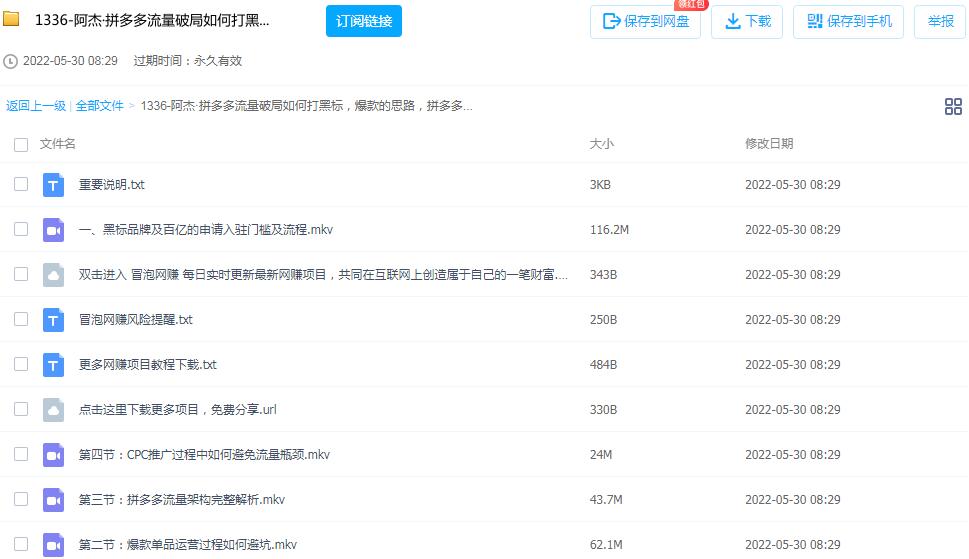
Task: Check the box for 一、黑标品牌及百亿 mkv
Action: click(x=21, y=229)
